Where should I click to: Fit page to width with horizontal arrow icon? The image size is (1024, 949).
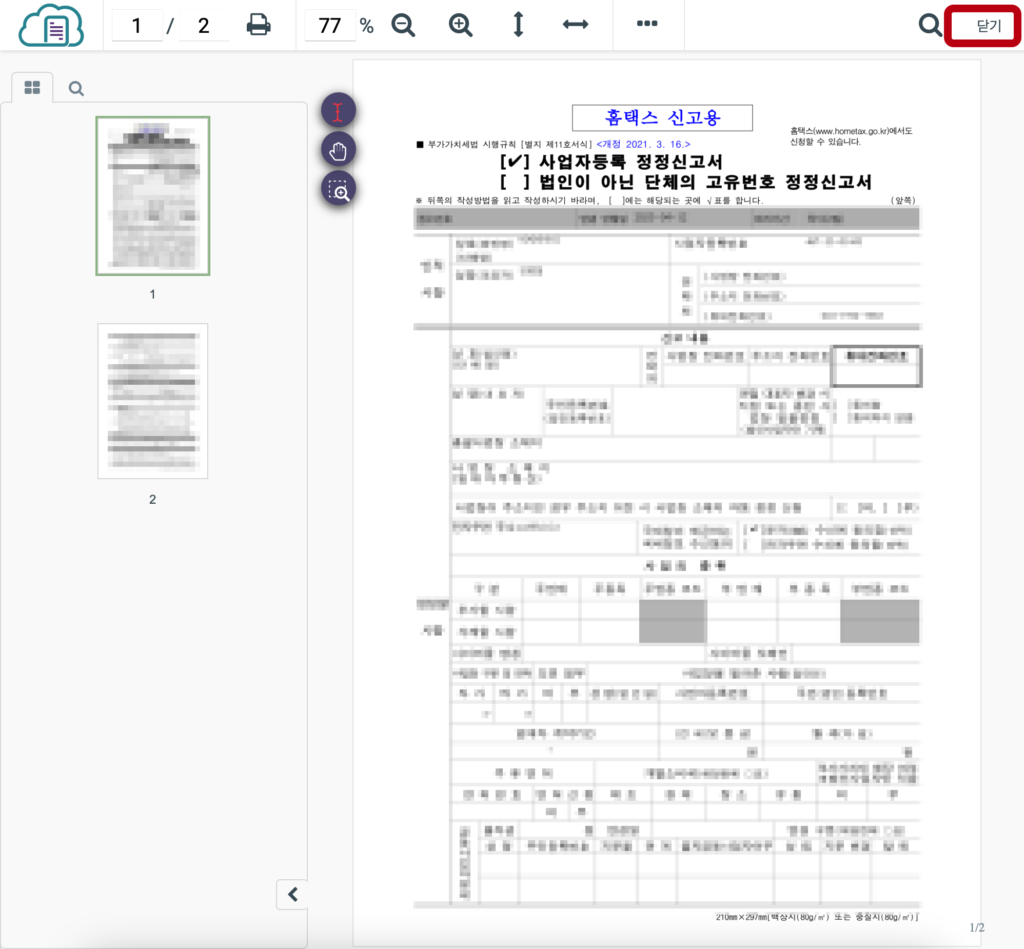575,26
